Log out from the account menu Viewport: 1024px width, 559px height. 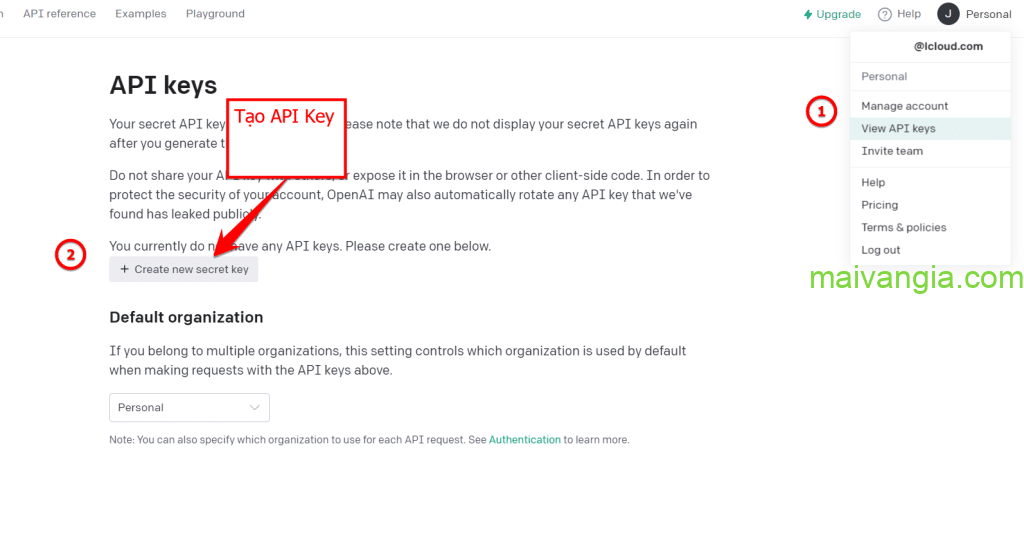880,250
